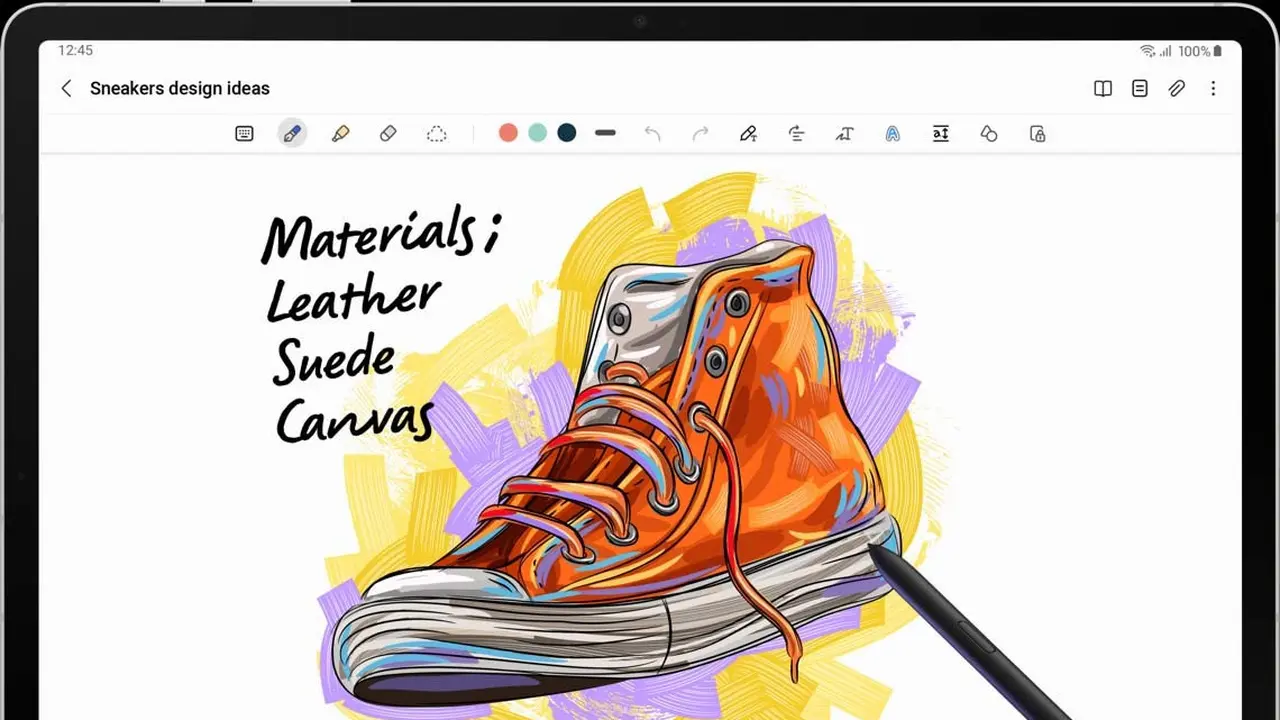Select the Eraser tool
The height and width of the screenshot is (720, 1280).
point(388,133)
